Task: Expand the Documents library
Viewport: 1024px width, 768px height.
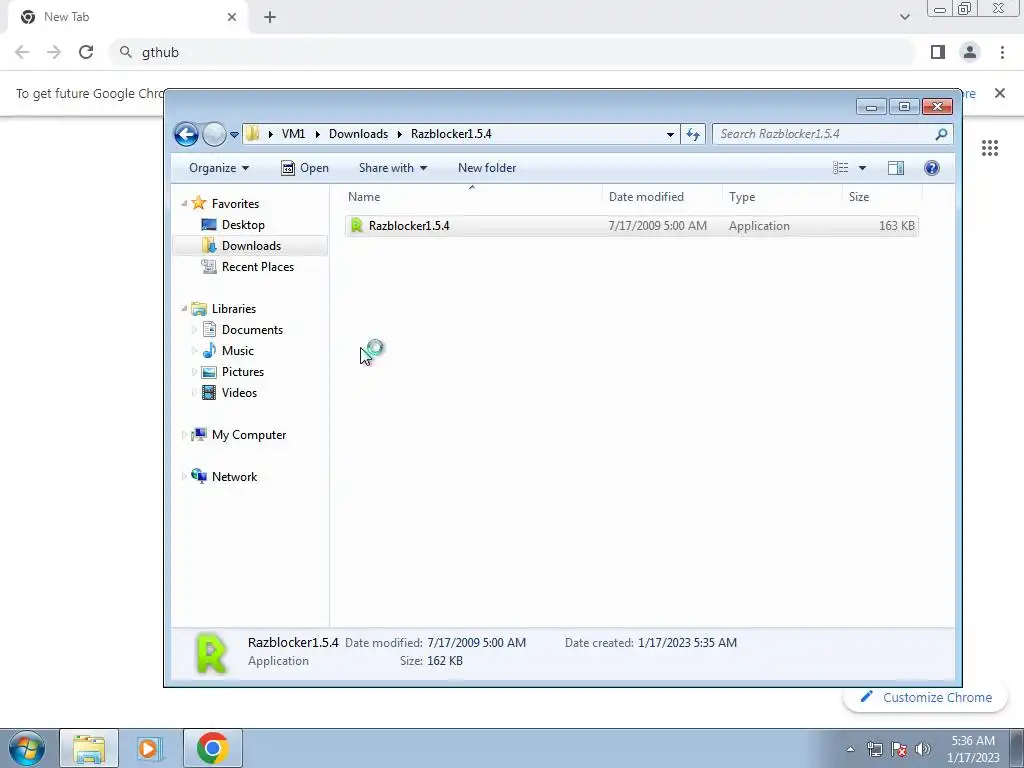Action: tap(194, 330)
